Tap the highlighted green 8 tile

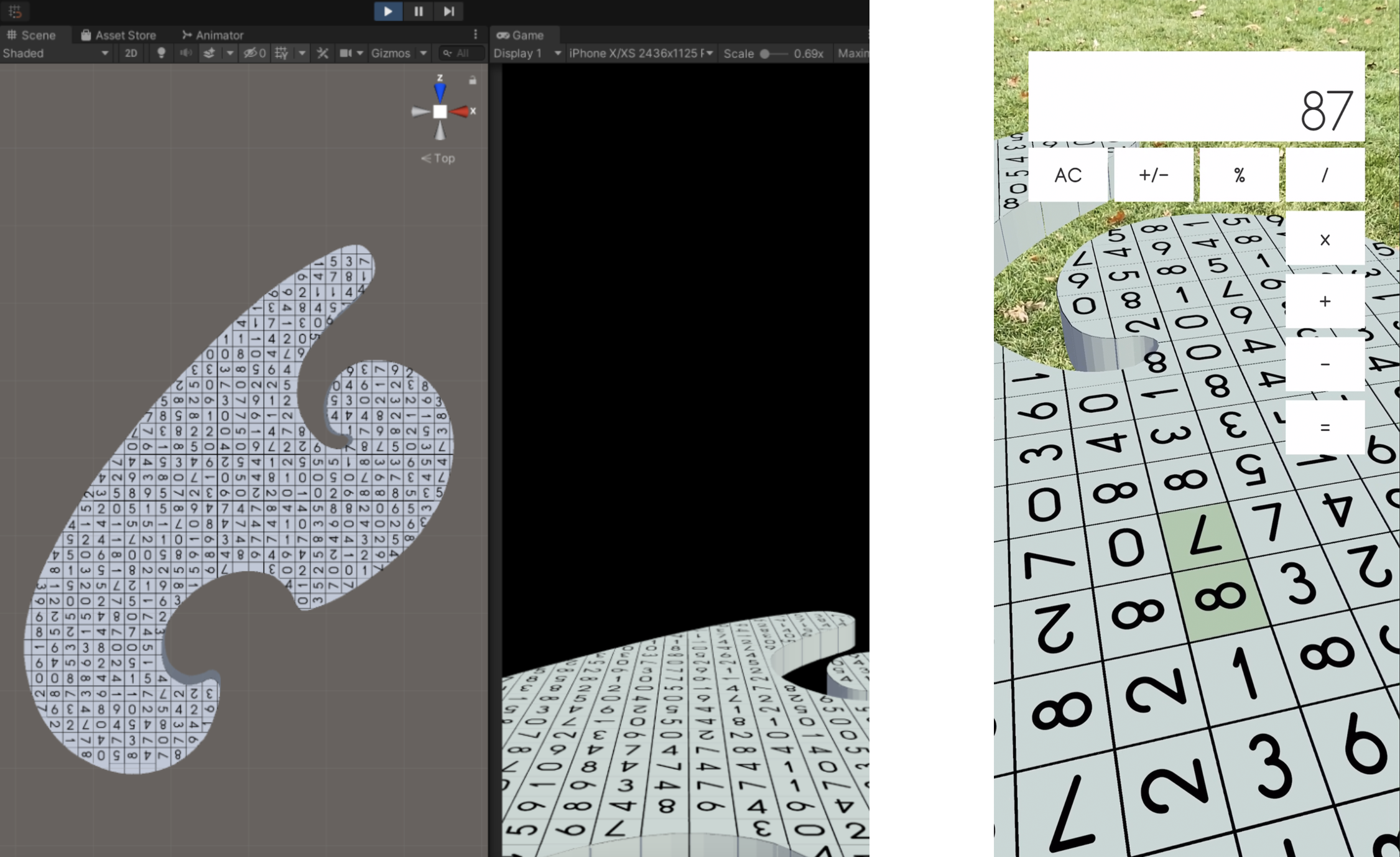[x=1221, y=598]
